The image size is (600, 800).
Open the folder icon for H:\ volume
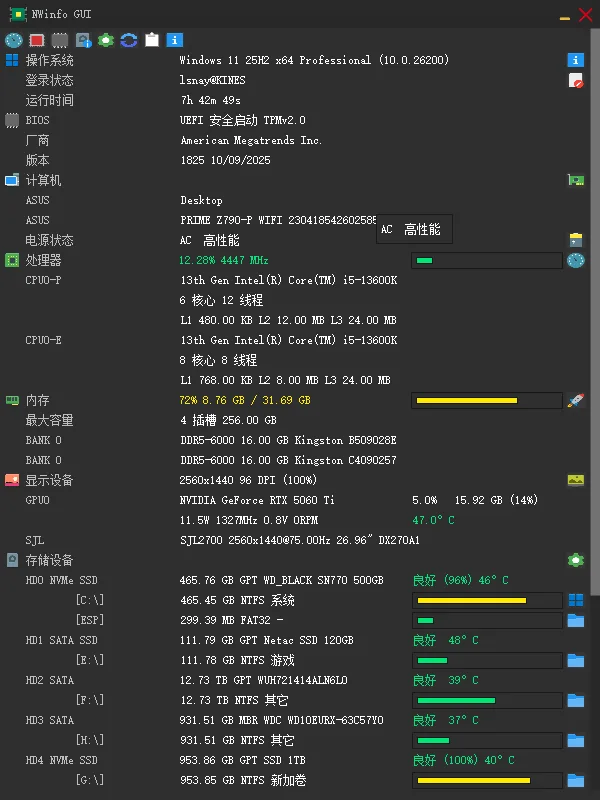576,740
